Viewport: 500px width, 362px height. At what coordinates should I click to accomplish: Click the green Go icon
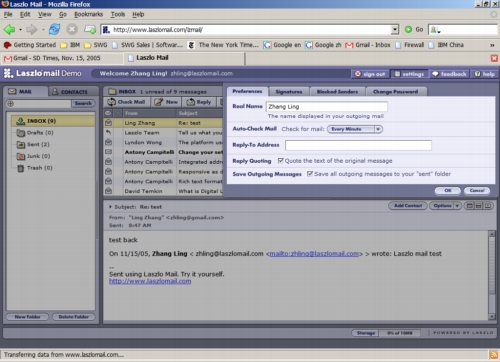[x=408, y=29]
